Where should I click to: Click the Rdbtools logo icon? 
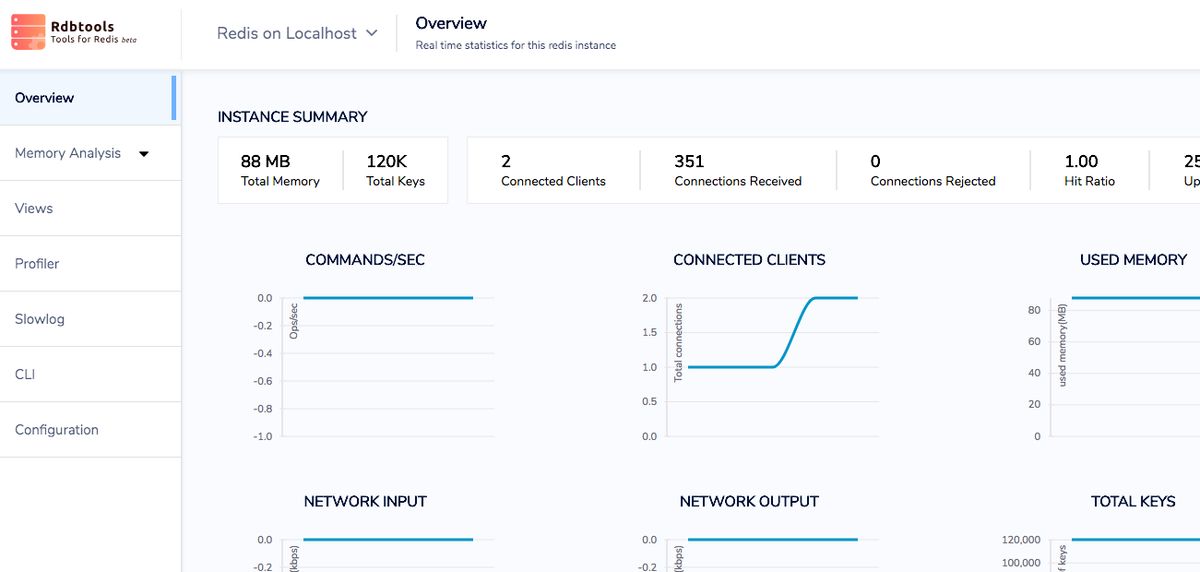click(x=28, y=32)
